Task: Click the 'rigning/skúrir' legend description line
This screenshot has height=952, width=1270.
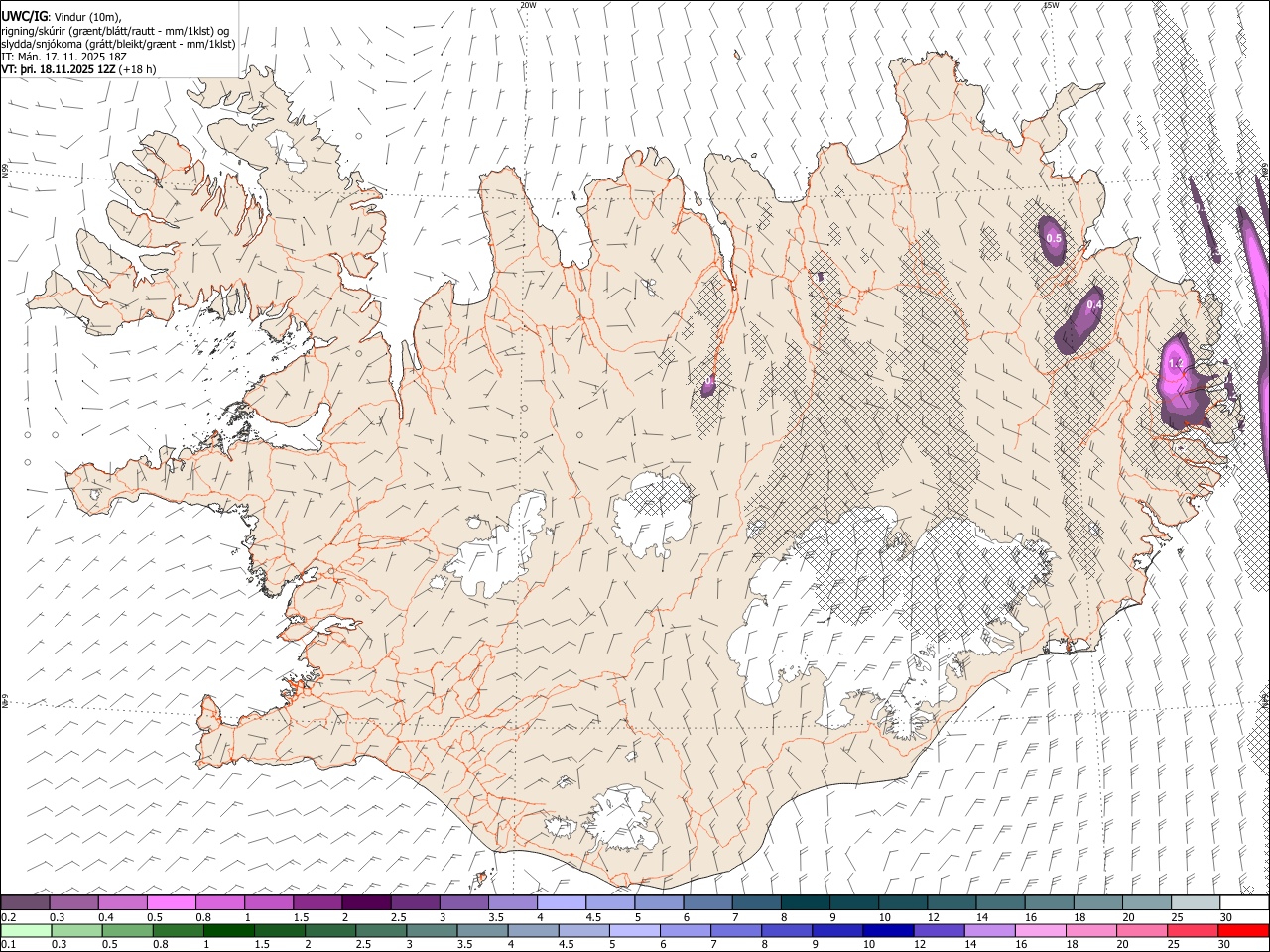Action: tap(115, 31)
